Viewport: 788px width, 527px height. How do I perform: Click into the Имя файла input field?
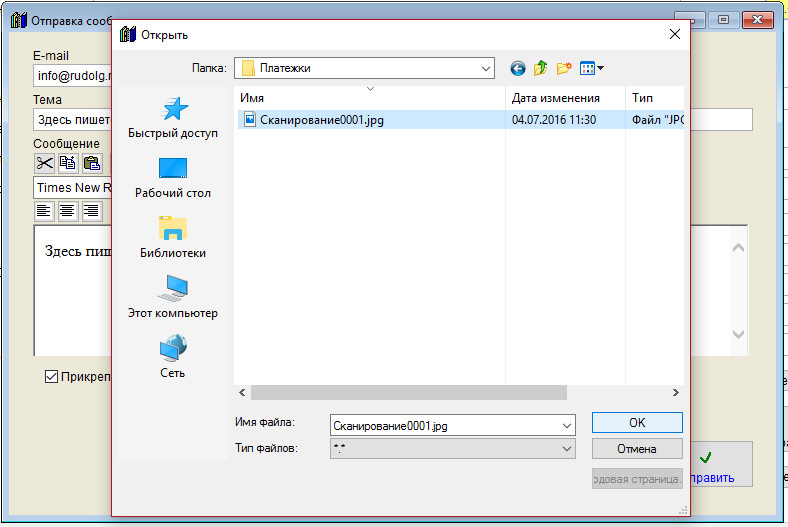click(445, 426)
